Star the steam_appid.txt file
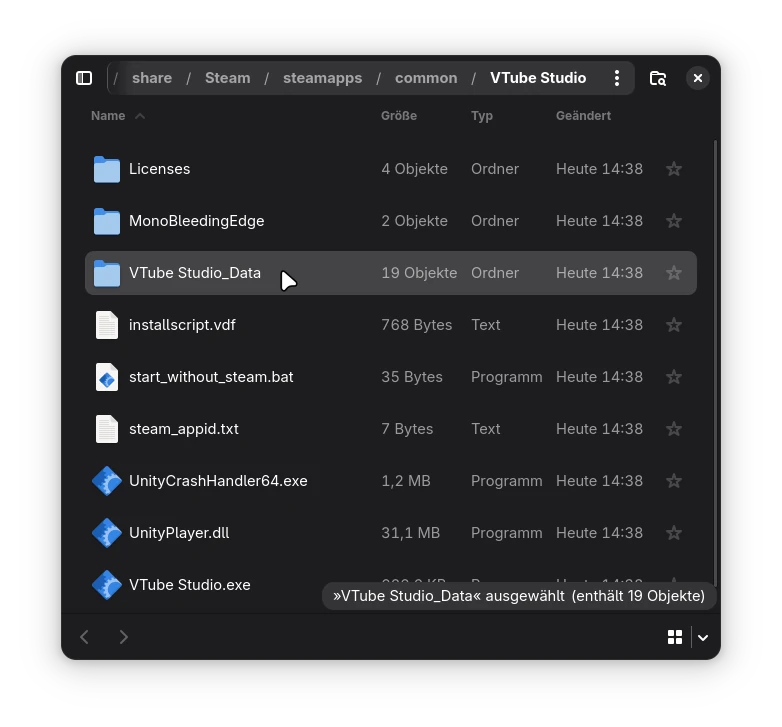The height and width of the screenshot is (727, 782). coord(674,429)
